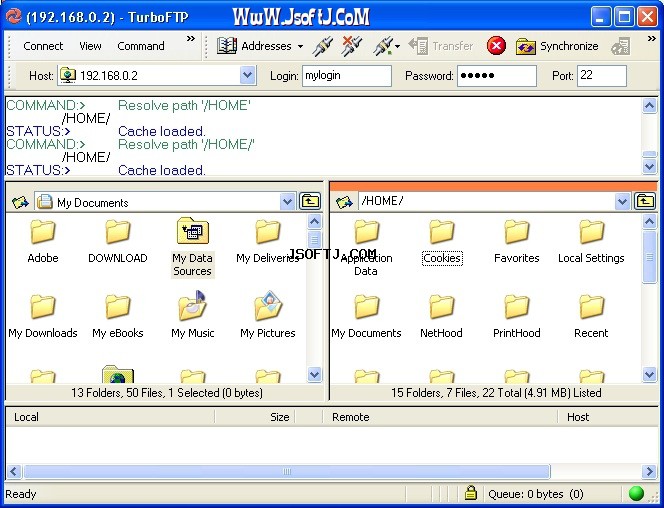The image size is (664, 508).
Task: Select the remote Favorites folder
Action: point(517,242)
